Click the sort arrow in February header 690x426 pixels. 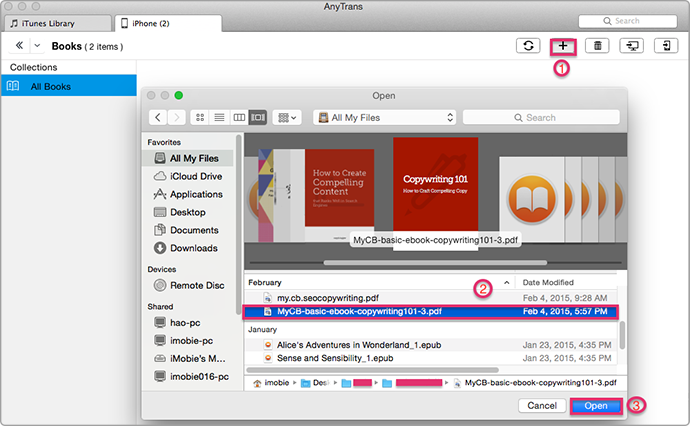[506, 283]
